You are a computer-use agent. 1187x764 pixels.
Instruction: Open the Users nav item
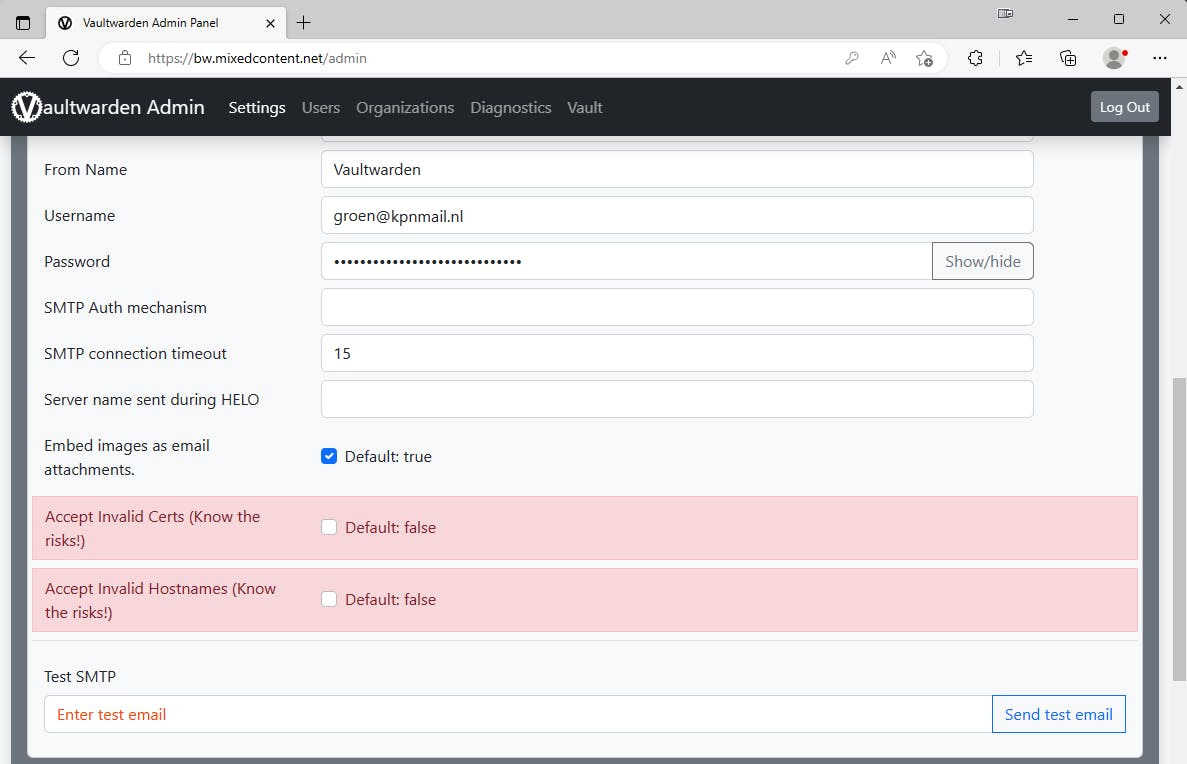[321, 108]
